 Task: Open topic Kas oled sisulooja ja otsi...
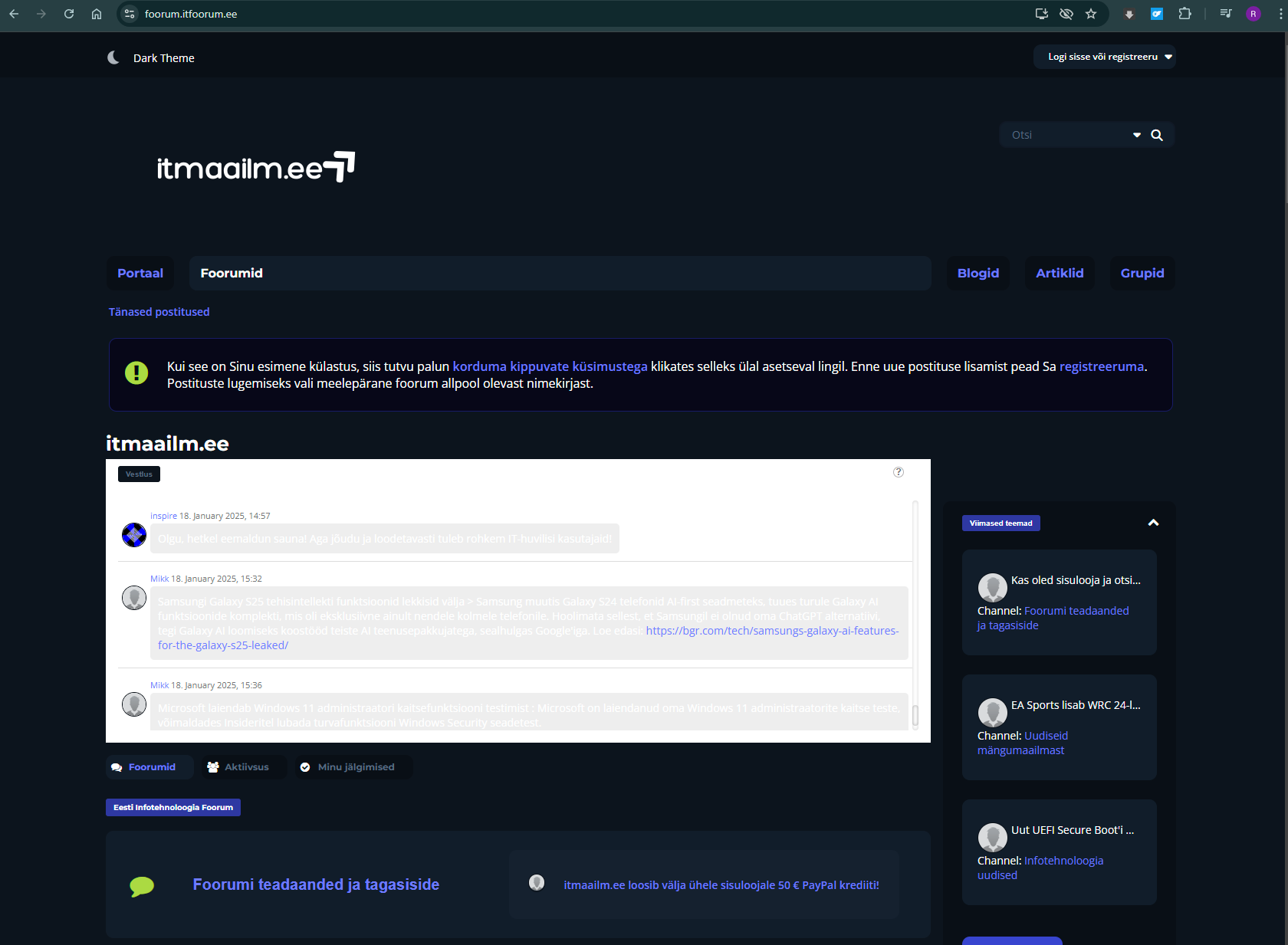tap(1076, 580)
